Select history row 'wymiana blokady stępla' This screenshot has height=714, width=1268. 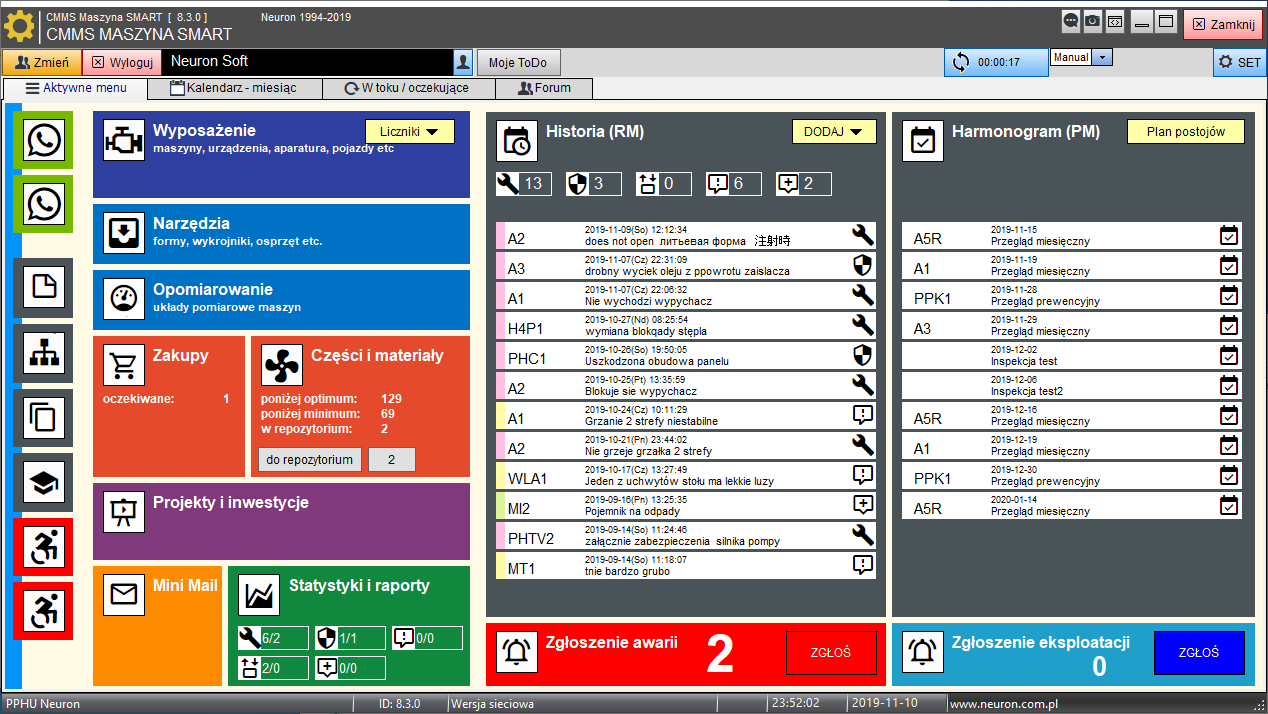click(x=686, y=325)
